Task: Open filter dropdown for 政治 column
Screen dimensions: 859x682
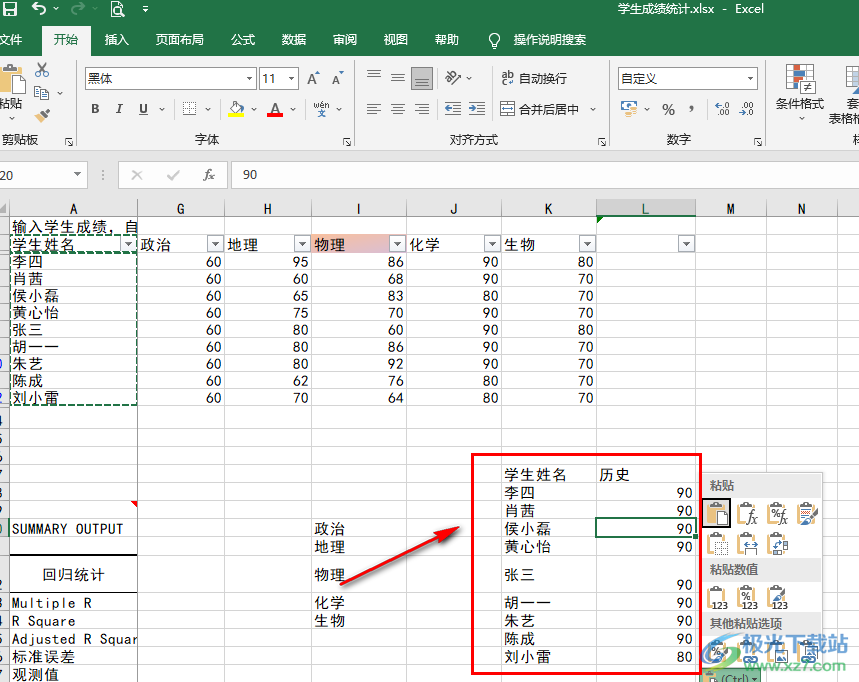Action: (x=215, y=244)
